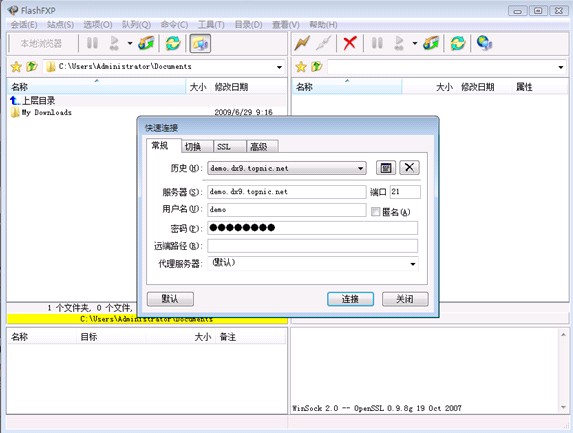The image size is (573, 433).
Task: Click the globe site manager icon
Action: click(485, 43)
